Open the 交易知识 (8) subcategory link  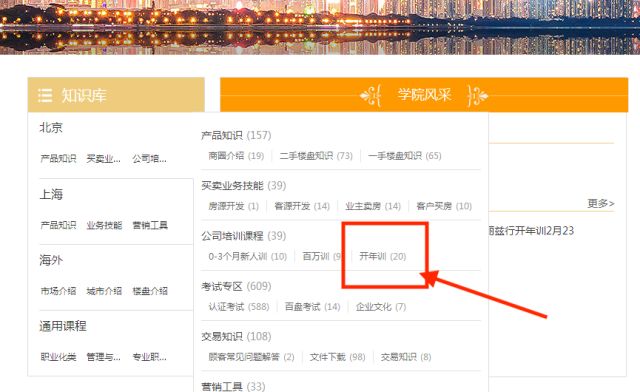(406, 357)
